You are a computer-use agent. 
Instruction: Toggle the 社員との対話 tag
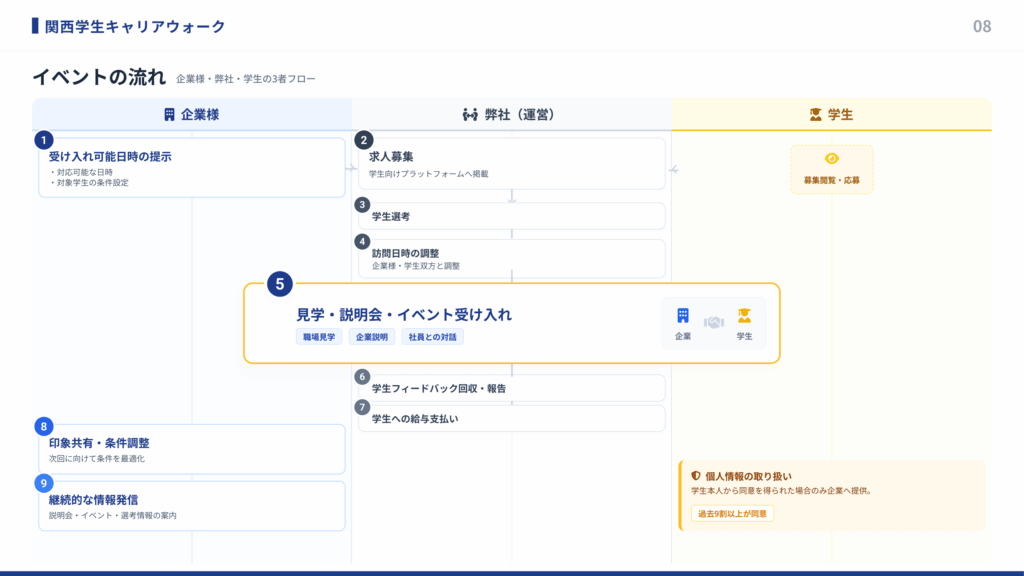point(435,337)
